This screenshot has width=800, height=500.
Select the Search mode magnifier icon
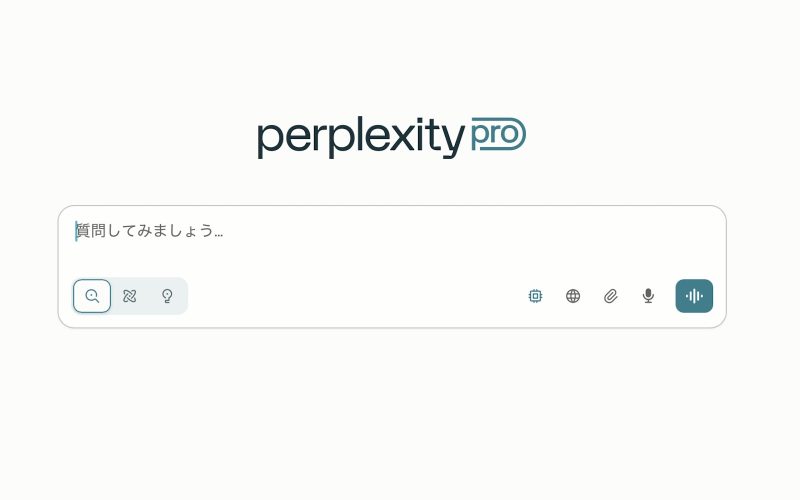[x=92, y=296]
